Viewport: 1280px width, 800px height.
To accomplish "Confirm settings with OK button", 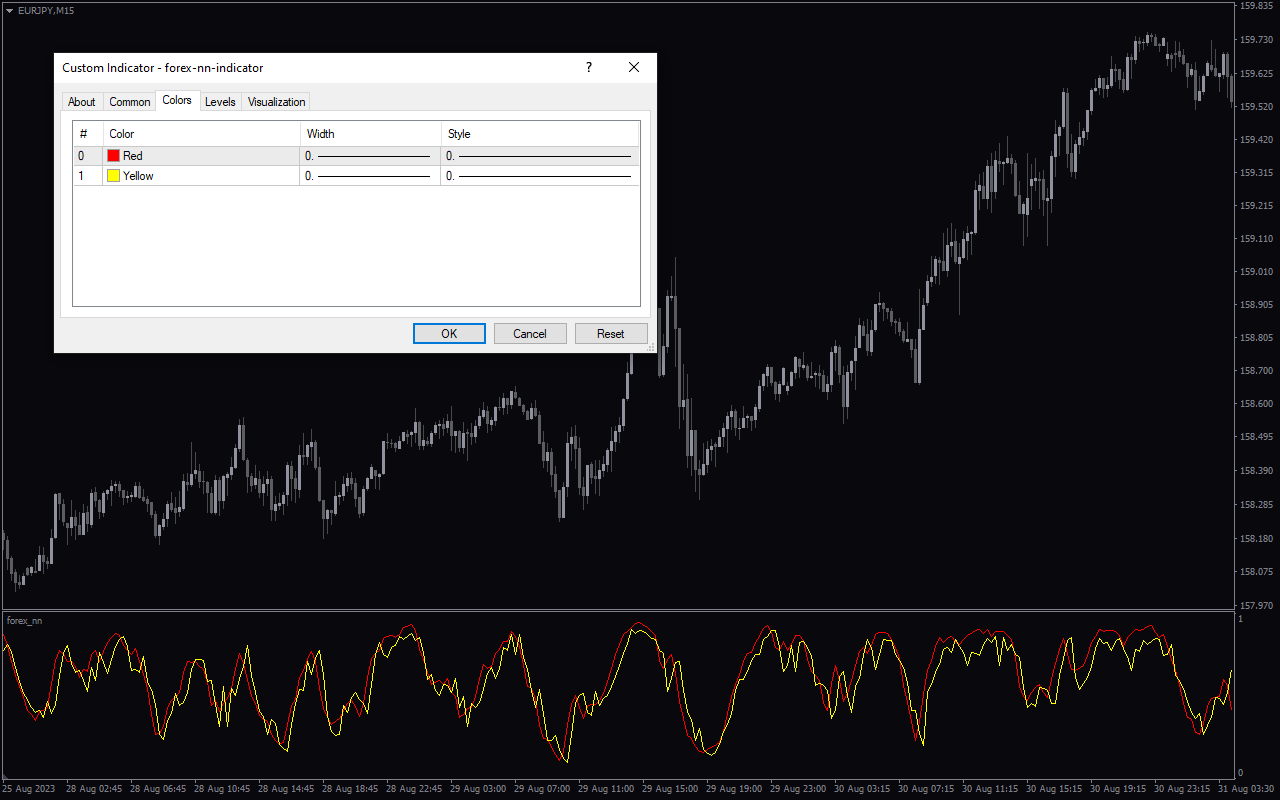I will (449, 334).
